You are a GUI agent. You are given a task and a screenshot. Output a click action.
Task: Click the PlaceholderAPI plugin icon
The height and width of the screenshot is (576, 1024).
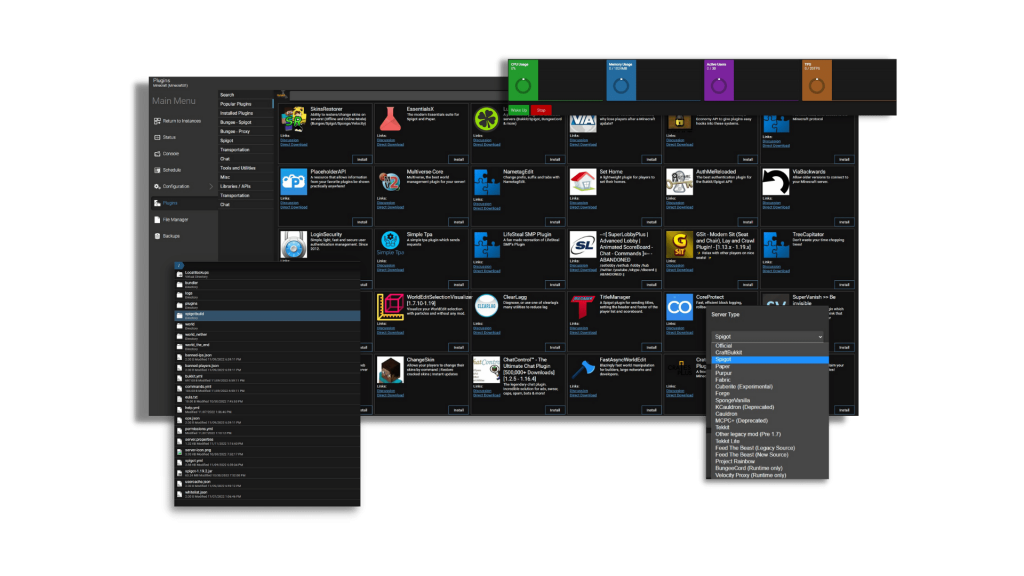(x=293, y=182)
